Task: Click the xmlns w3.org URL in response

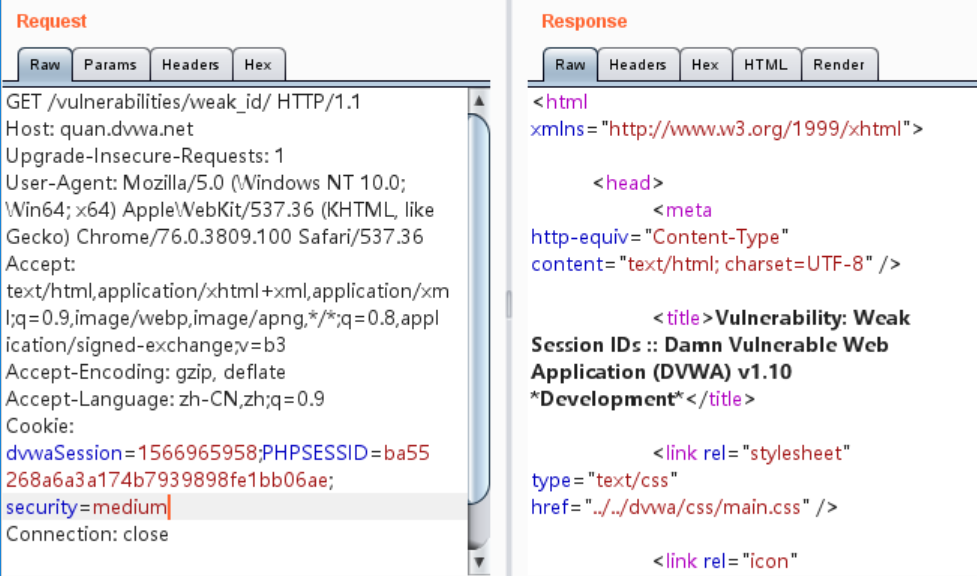Action: (755, 129)
